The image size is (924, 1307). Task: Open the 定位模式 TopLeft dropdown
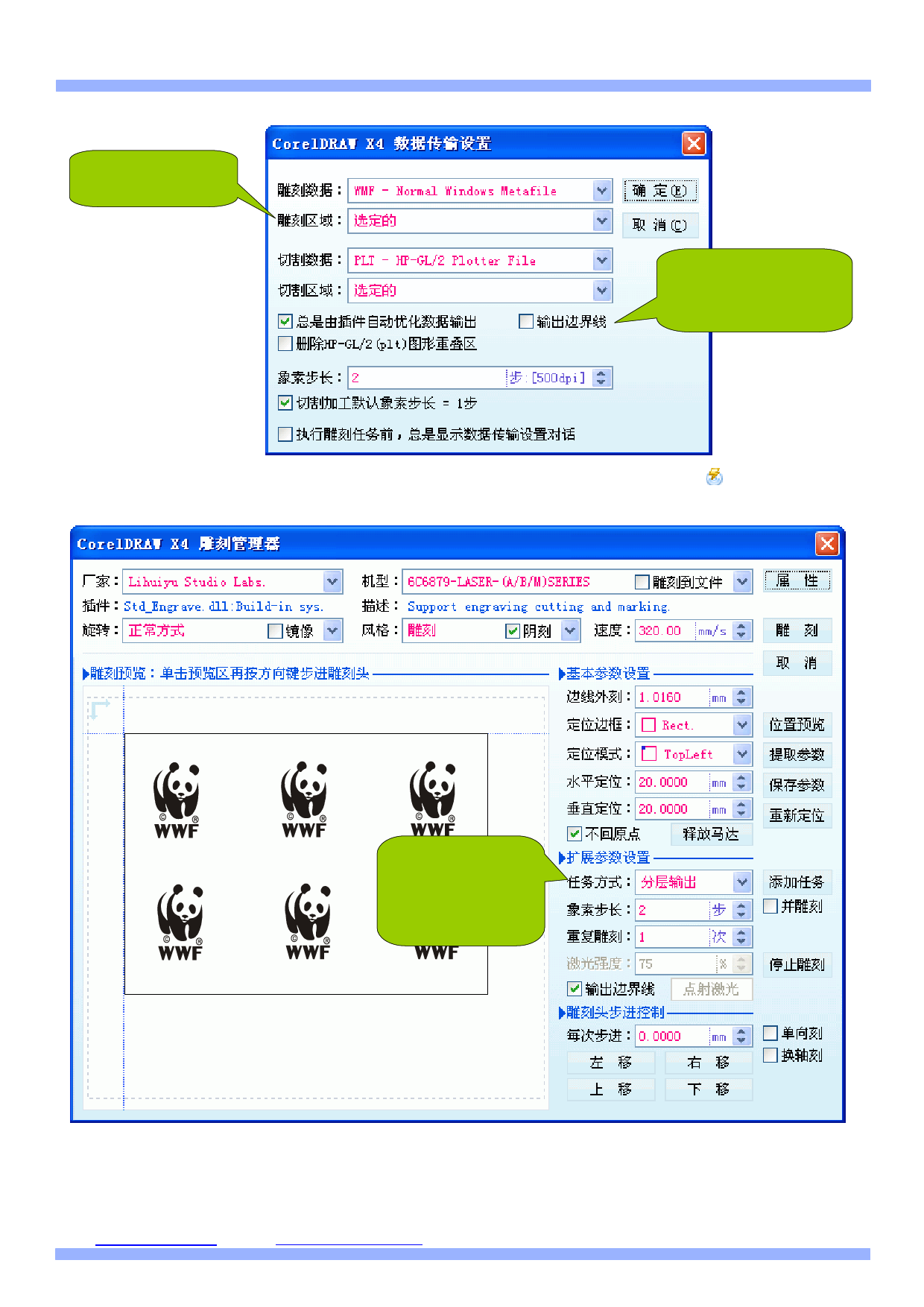(741, 754)
